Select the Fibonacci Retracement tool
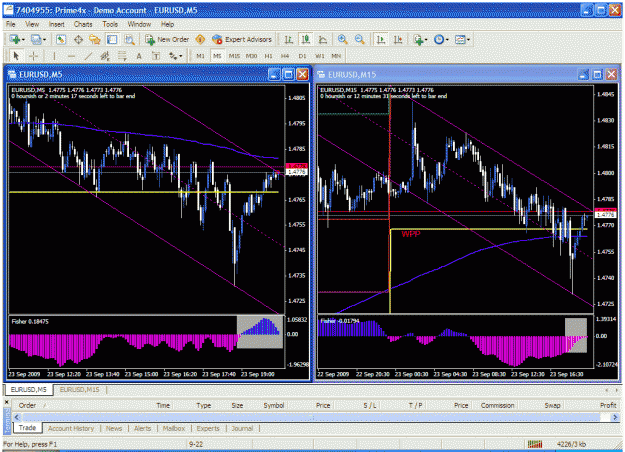Image resolution: width=625 pixels, height=452 pixels. [x=122, y=56]
